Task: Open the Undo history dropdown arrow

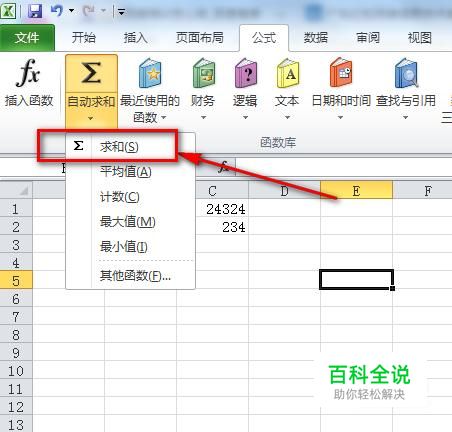Action: pyautogui.click(x=71, y=11)
